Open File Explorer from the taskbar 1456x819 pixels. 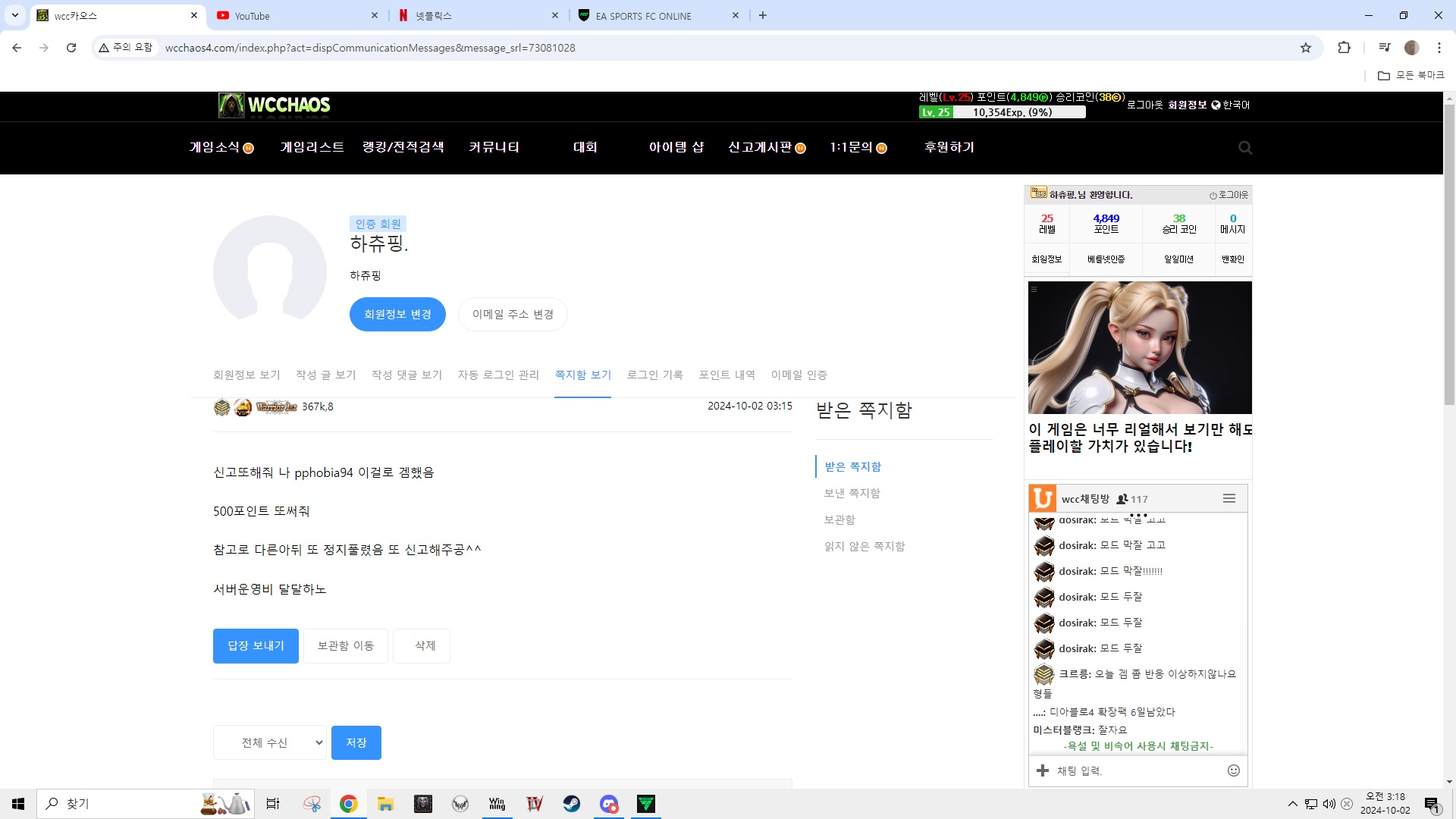385,804
